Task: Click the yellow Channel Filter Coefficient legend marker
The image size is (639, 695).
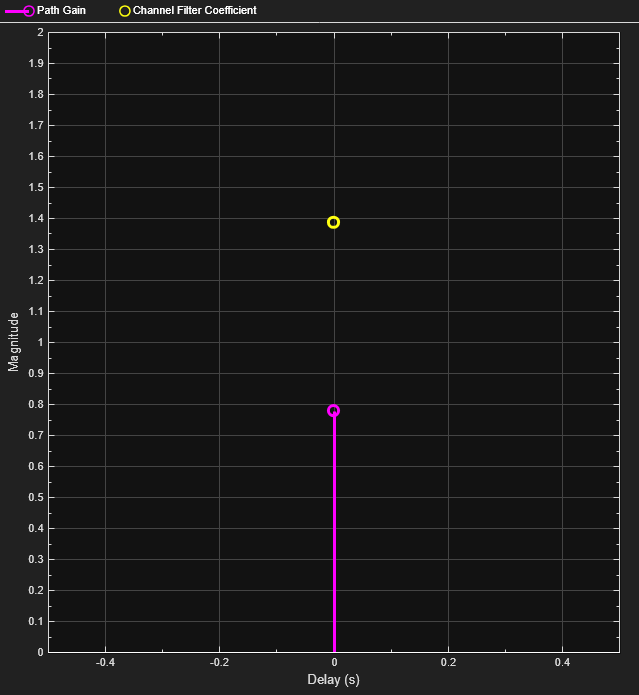Action: tap(125, 11)
